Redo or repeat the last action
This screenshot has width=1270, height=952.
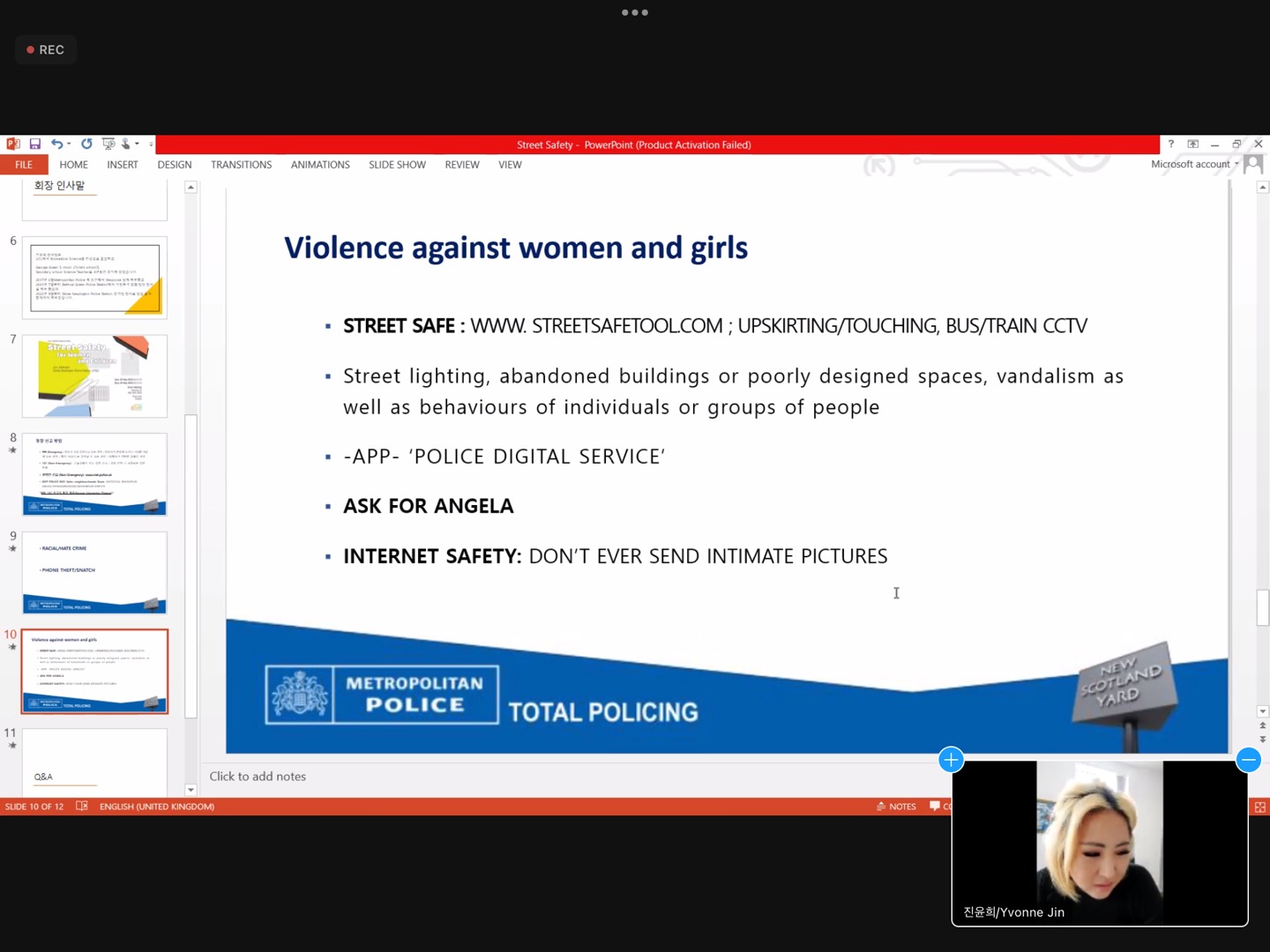click(86, 144)
